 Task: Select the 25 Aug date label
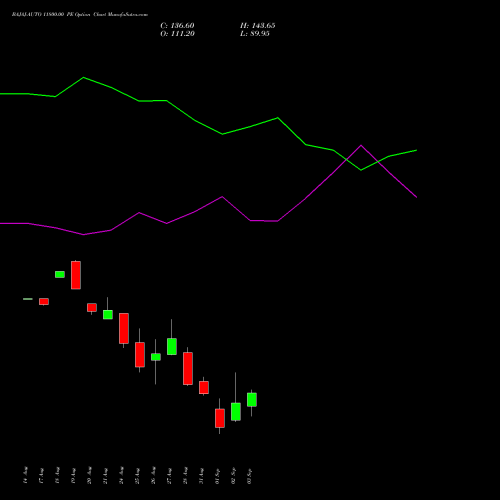138,475
